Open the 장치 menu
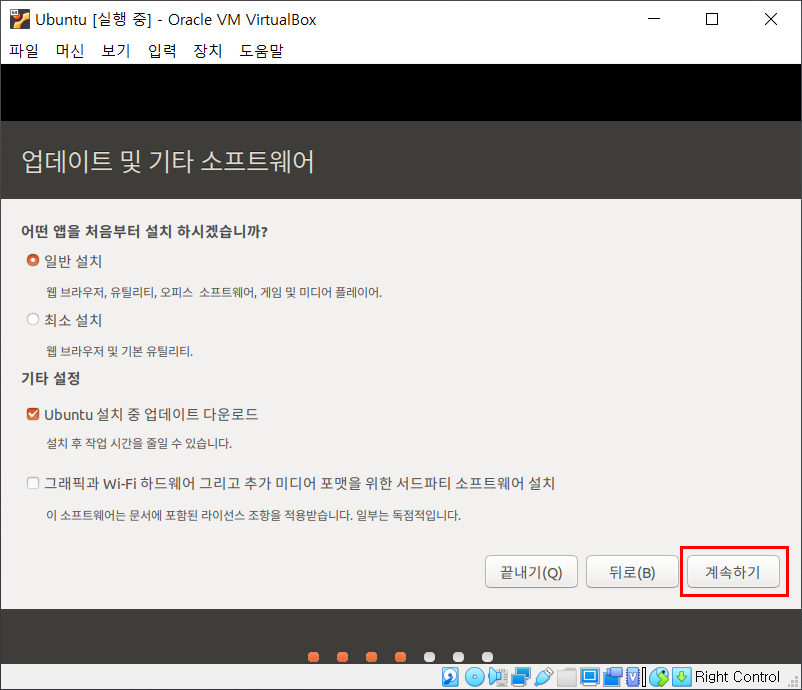The image size is (802, 690). point(208,51)
